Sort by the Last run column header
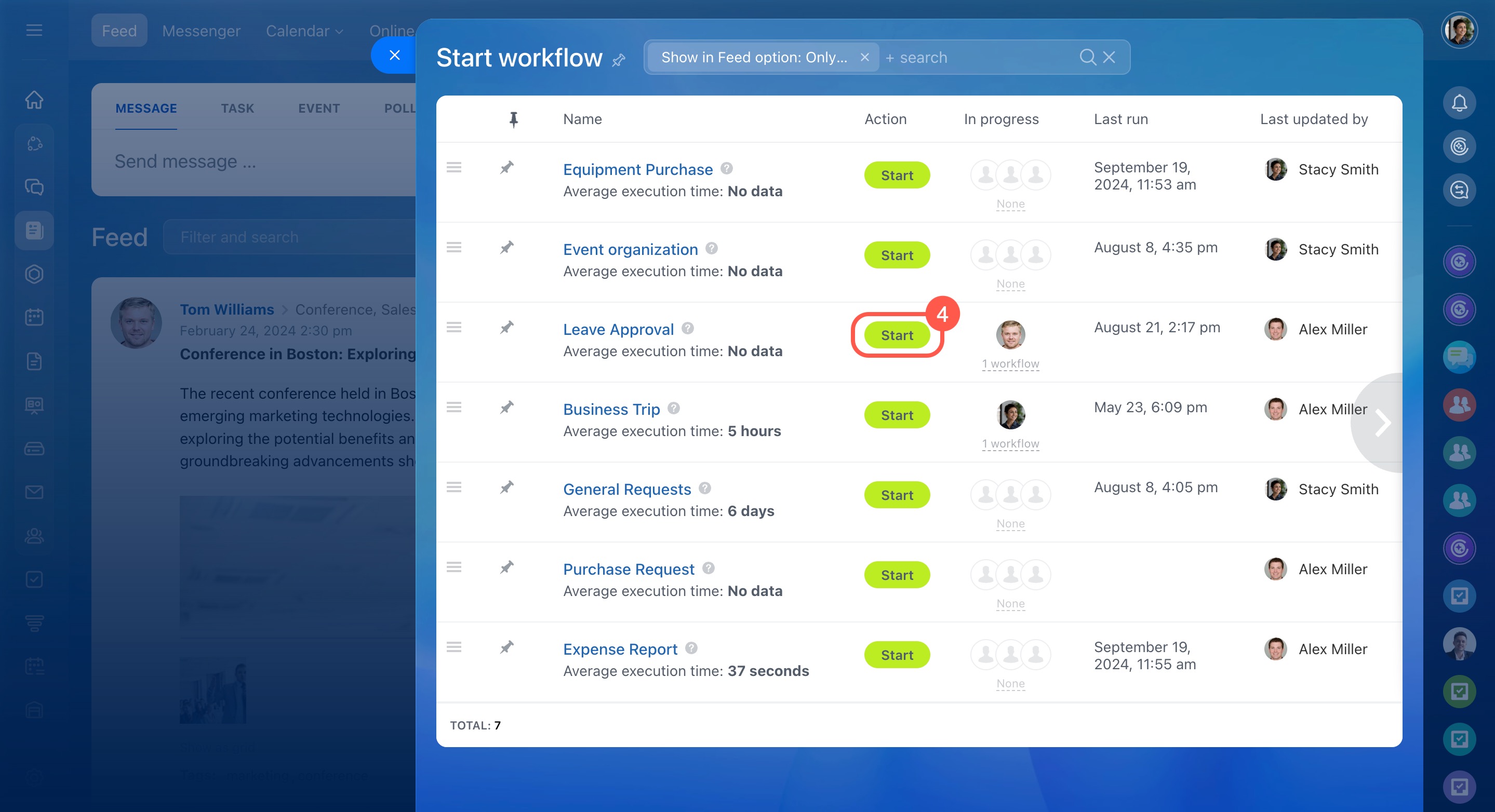 pyautogui.click(x=1120, y=119)
